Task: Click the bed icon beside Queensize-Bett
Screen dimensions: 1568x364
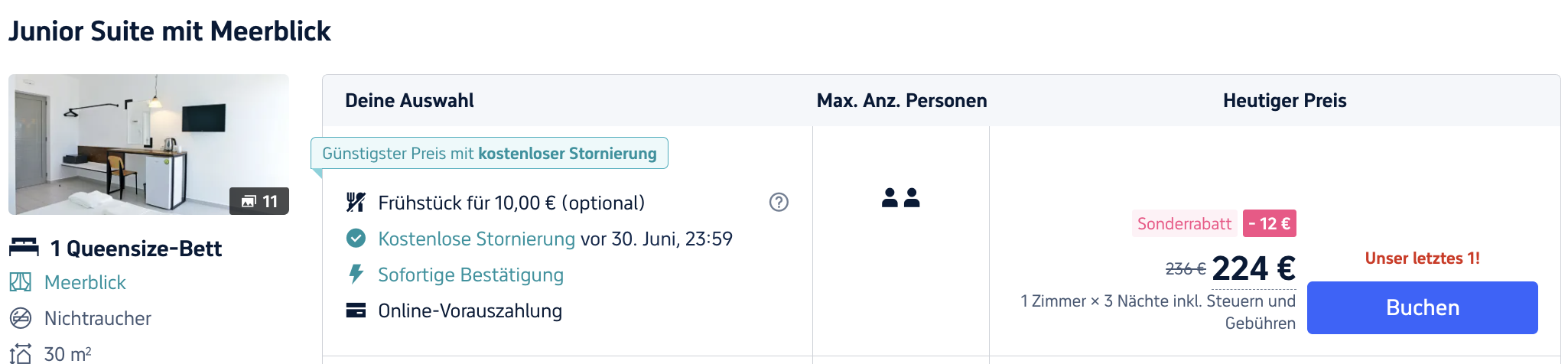Action: [24, 248]
